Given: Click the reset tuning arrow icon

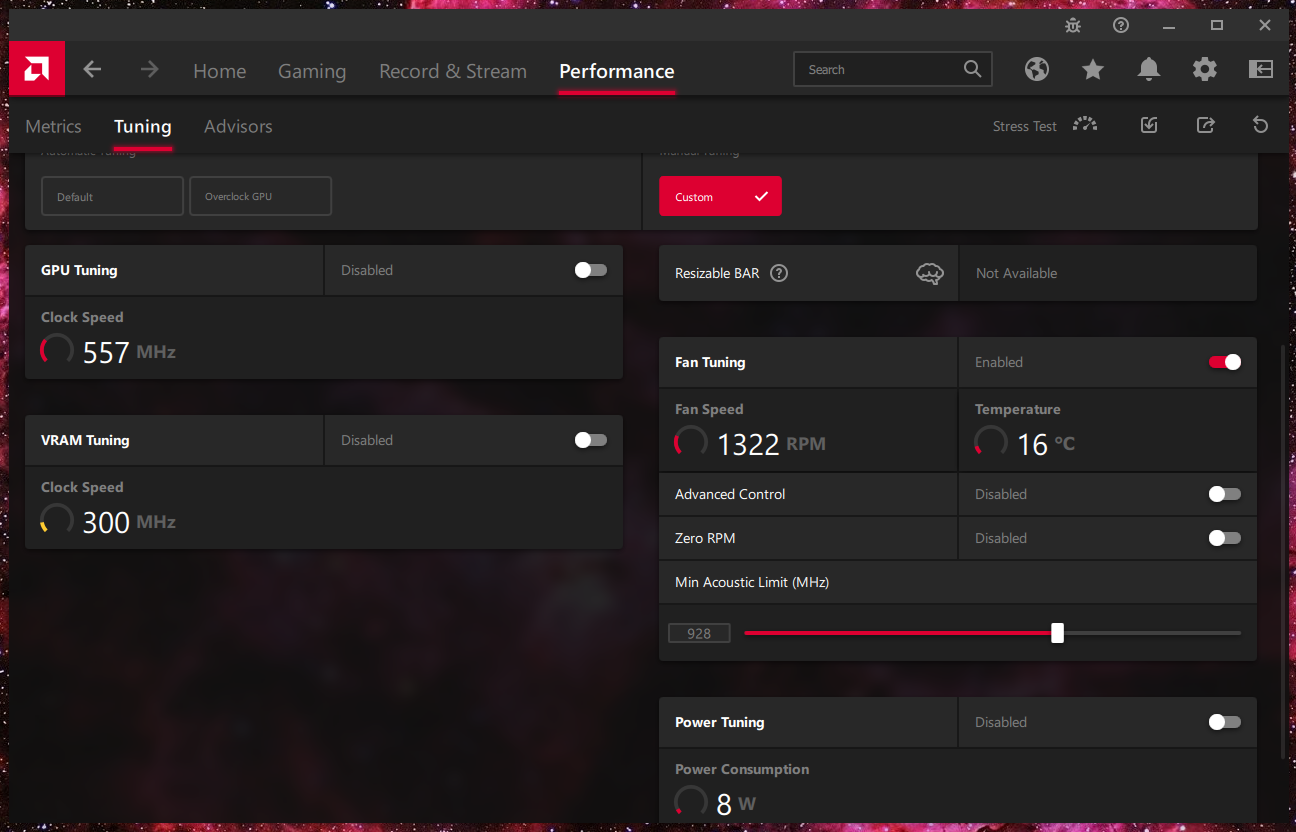Looking at the screenshot, I should pos(1260,125).
